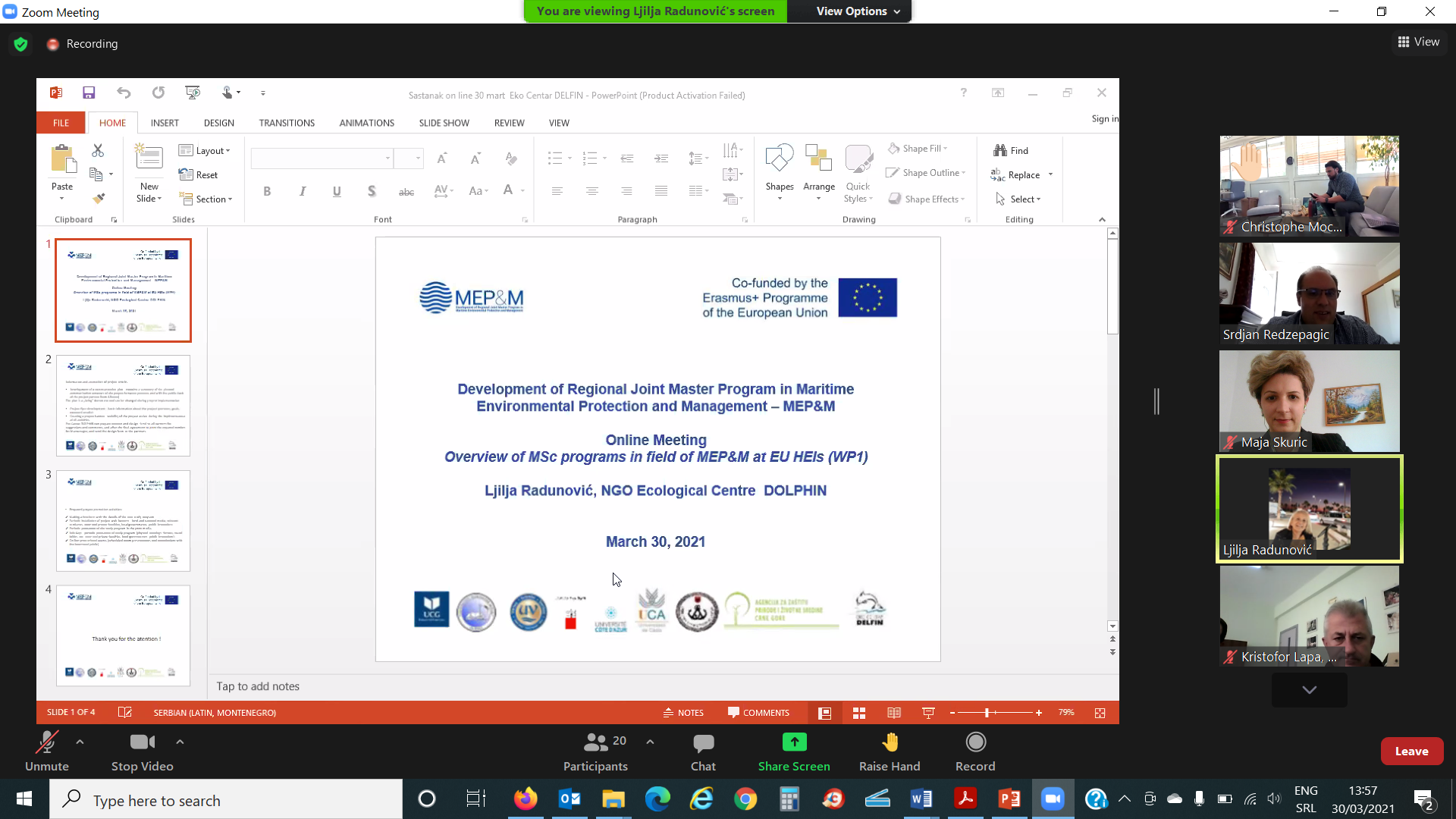Screen dimensions: 1456x819
Task: Click the Windows search box
Action: pos(227,801)
